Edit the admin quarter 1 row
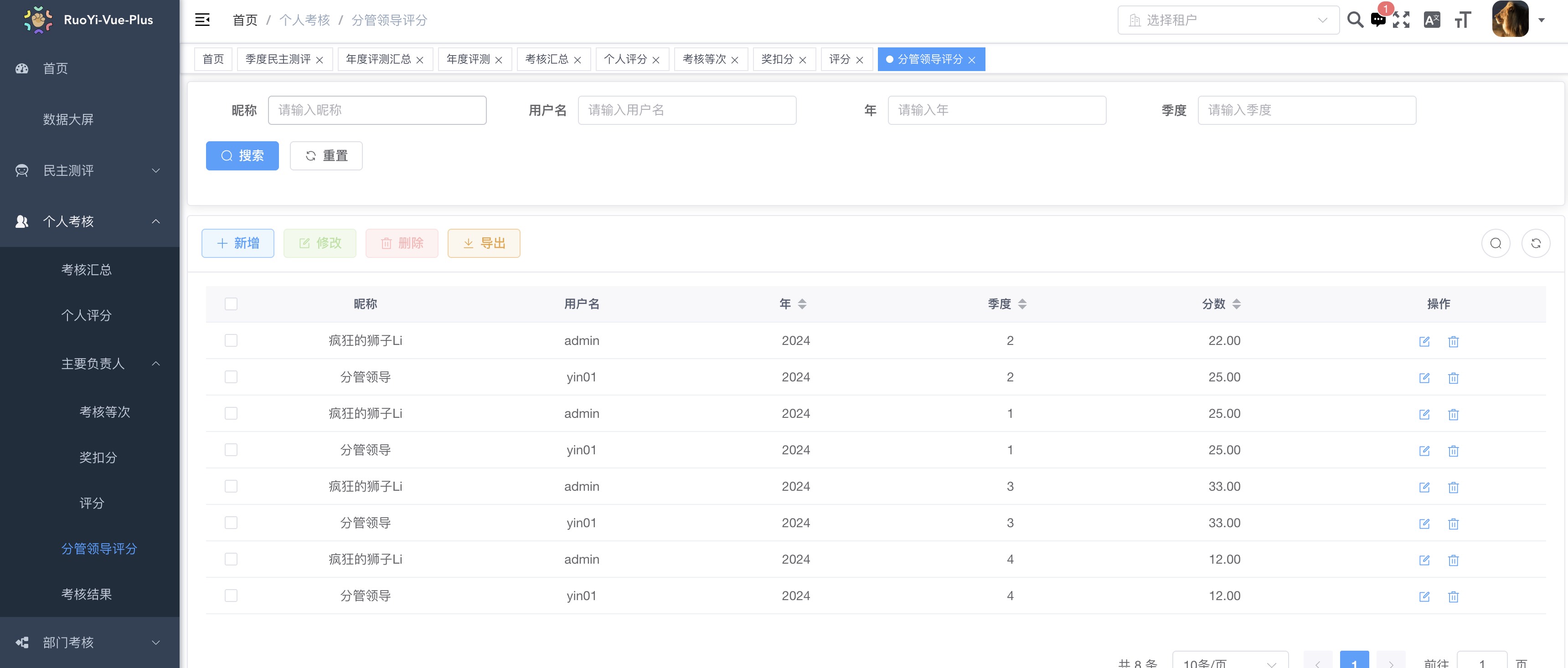This screenshot has height=668, width=1568. [x=1424, y=414]
